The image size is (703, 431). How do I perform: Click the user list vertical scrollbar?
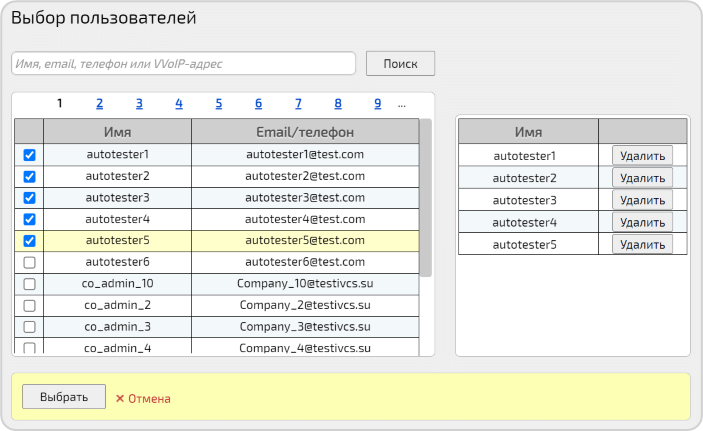click(x=425, y=198)
